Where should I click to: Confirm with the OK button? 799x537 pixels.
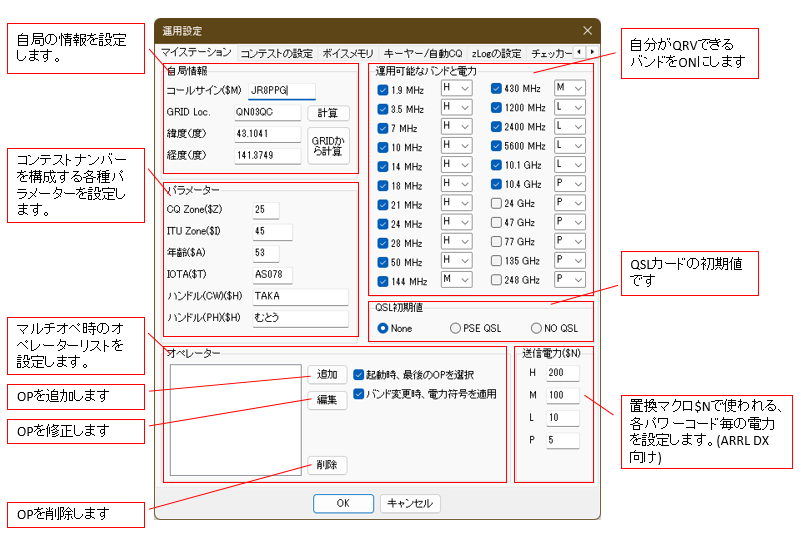(x=343, y=503)
